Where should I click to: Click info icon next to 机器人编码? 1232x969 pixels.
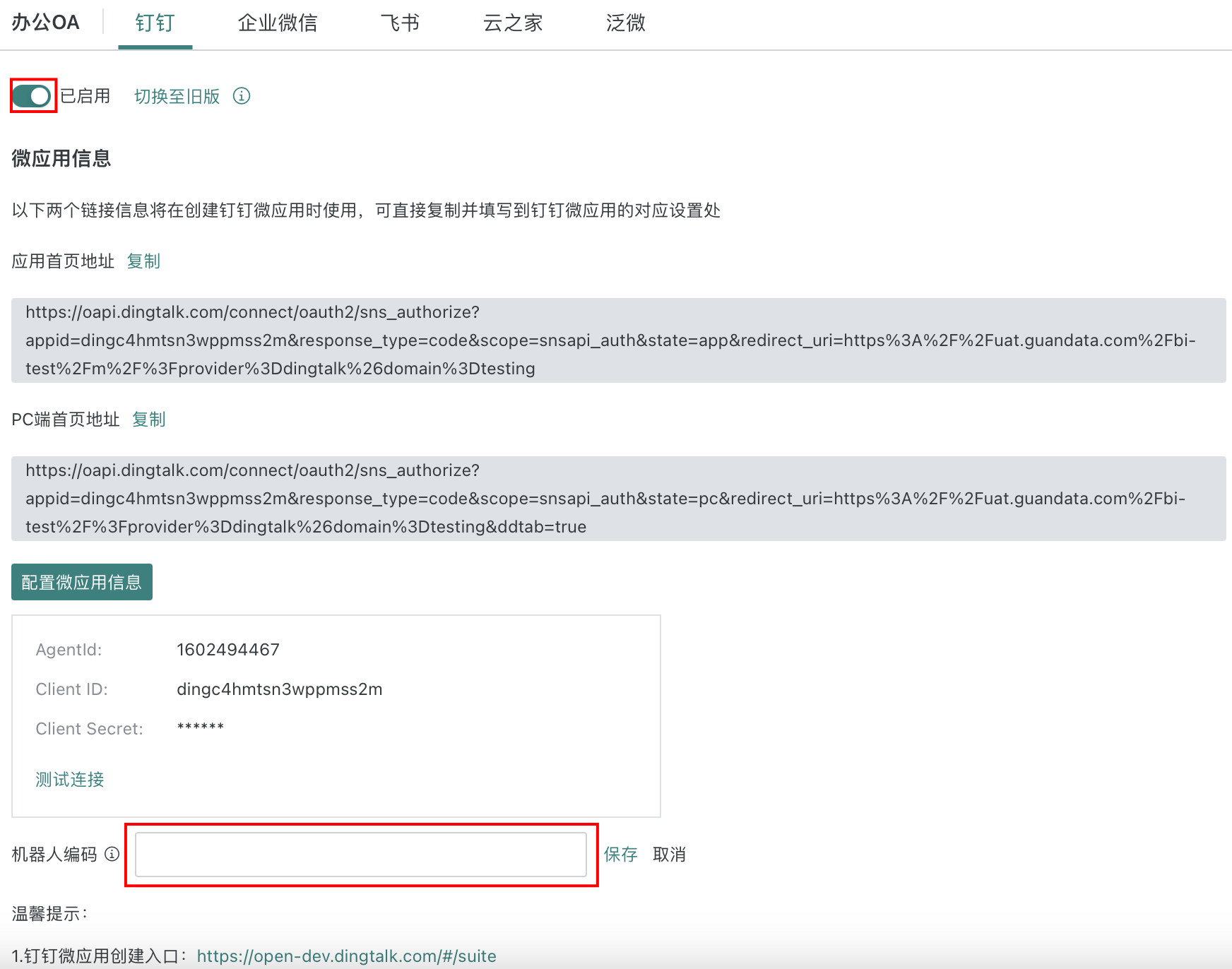point(112,854)
